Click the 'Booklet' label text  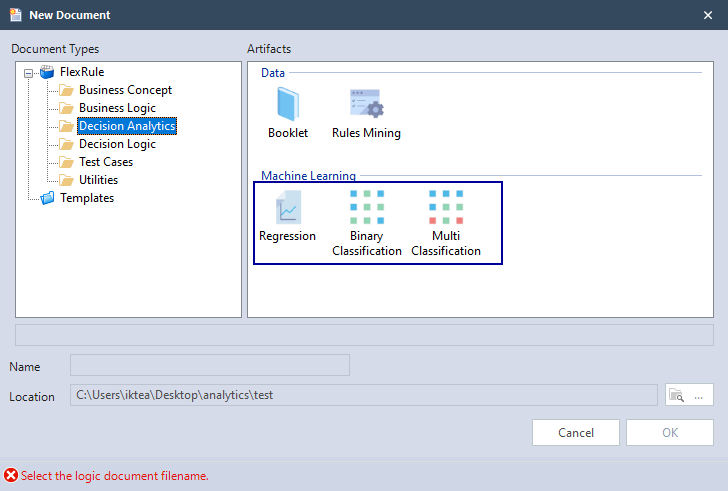click(x=288, y=133)
